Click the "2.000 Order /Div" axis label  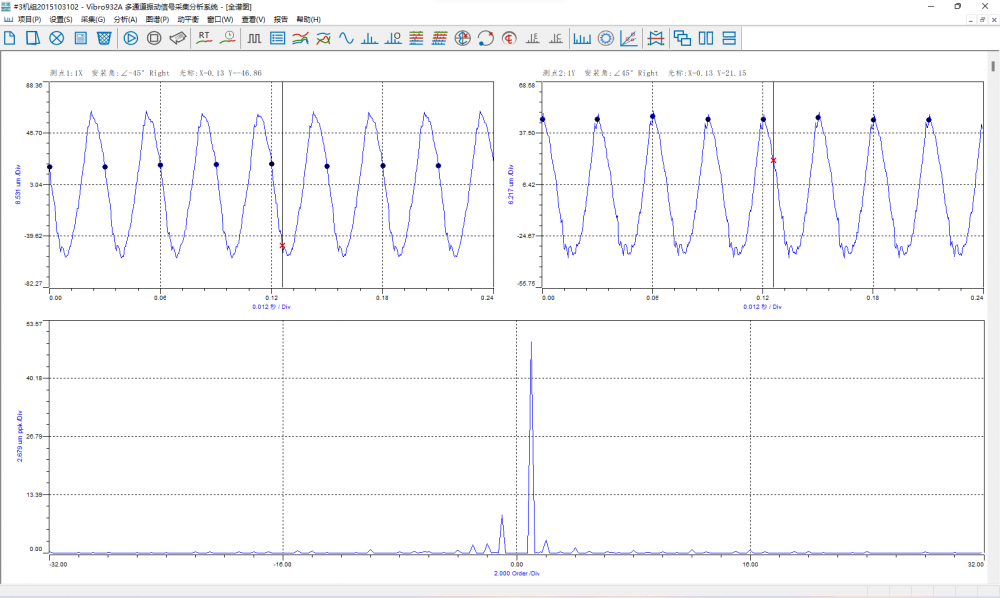coord(517,573)
